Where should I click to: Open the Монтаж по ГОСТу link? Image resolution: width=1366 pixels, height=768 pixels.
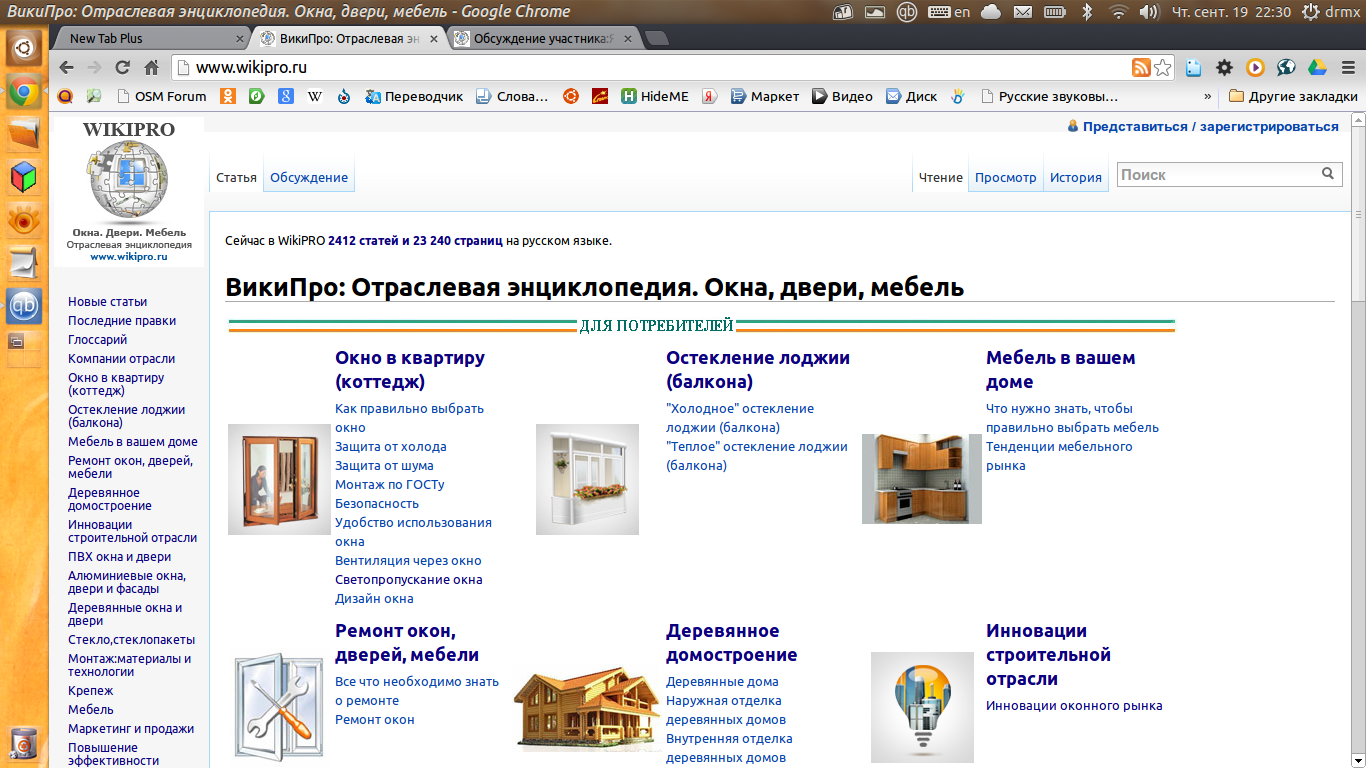click(x=390, y=484)
